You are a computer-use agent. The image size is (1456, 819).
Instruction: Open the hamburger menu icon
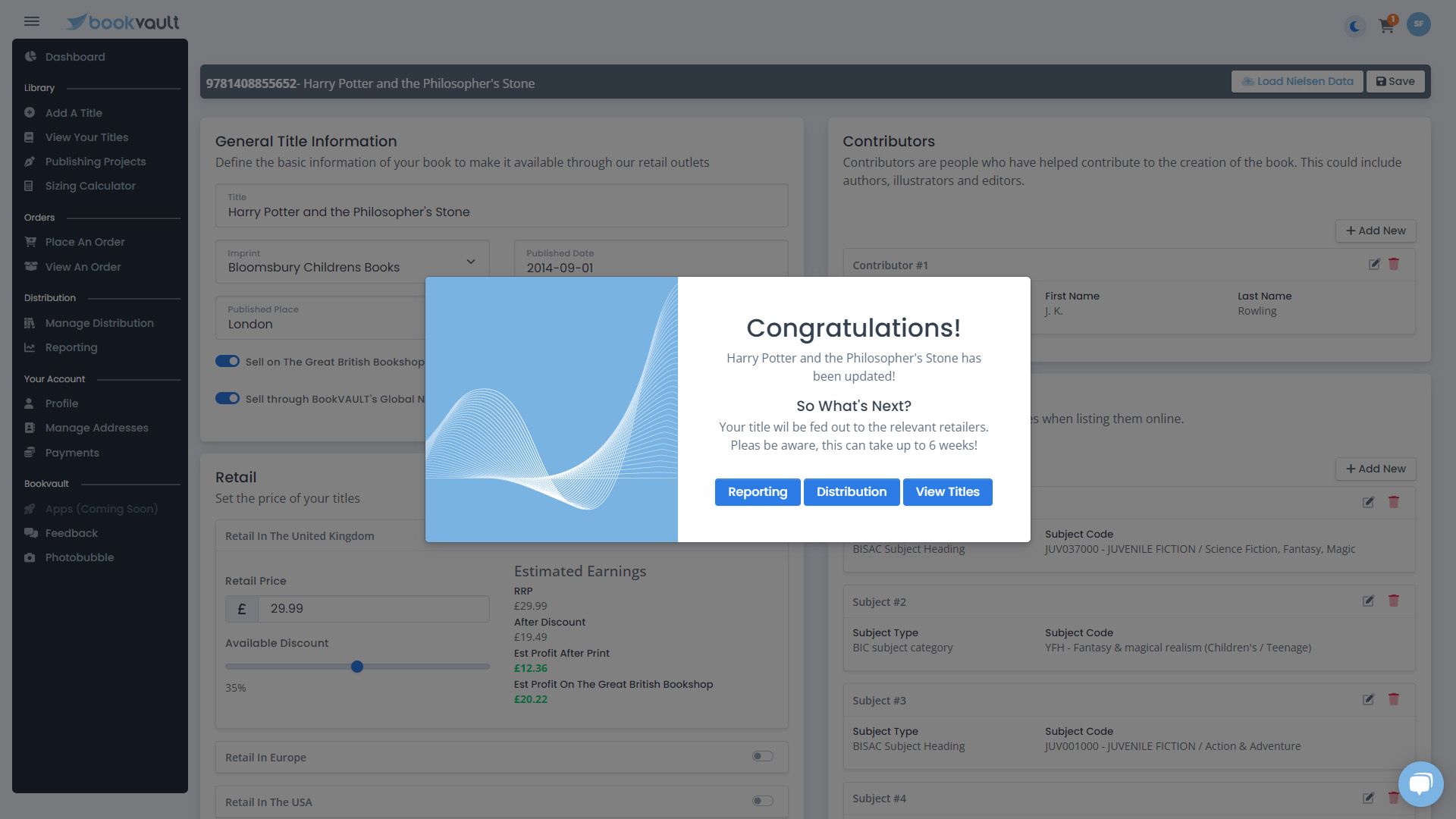[32, 21]
